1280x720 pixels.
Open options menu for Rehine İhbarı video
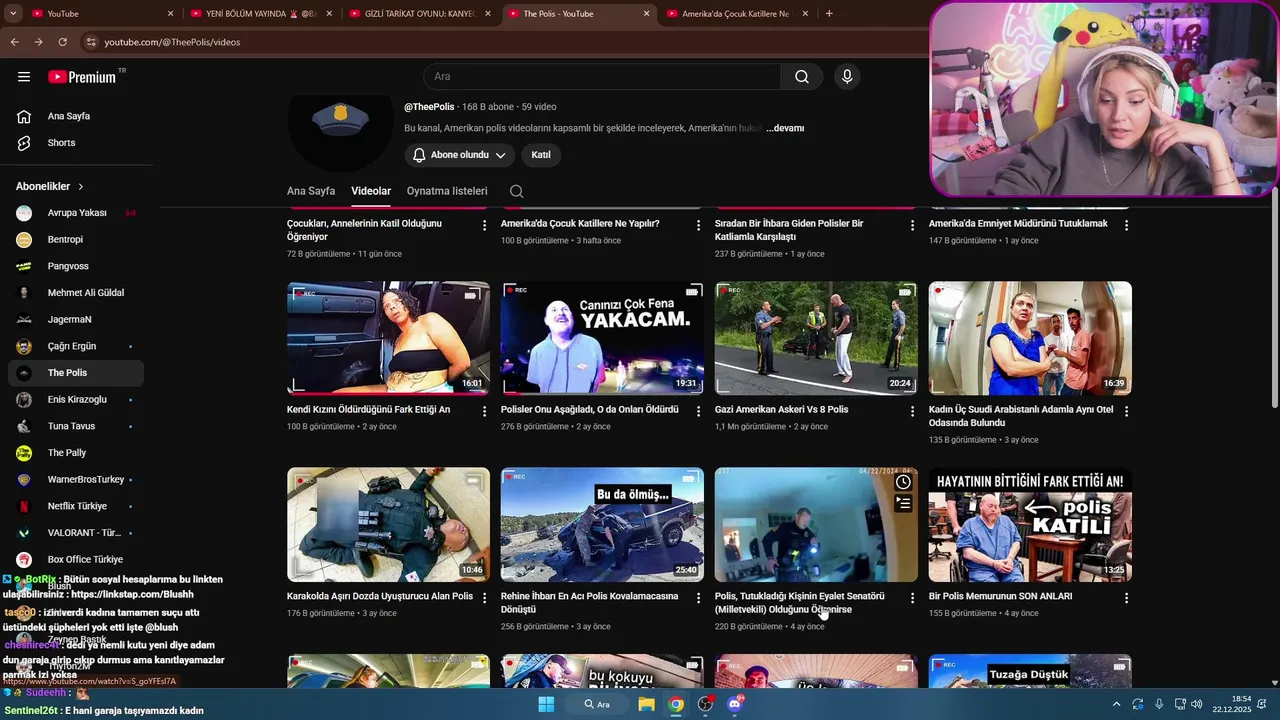point(698,598)
